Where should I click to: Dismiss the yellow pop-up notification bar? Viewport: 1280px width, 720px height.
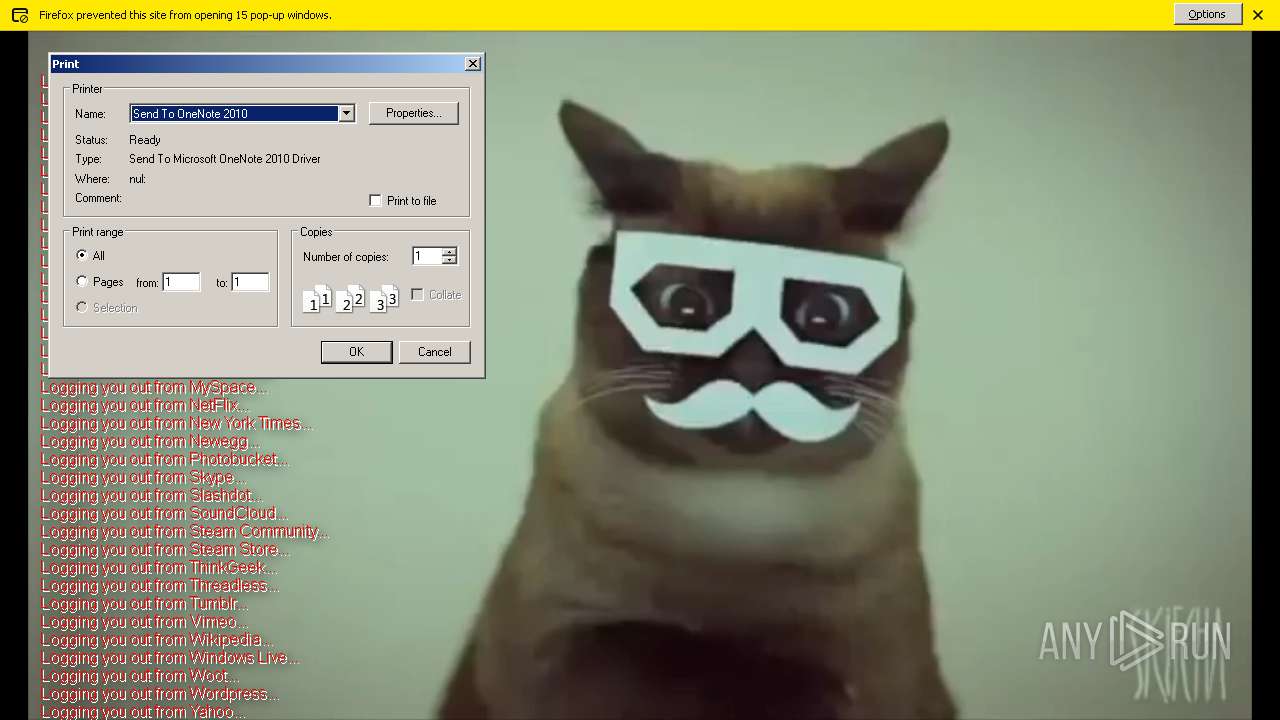(1258, 15)
